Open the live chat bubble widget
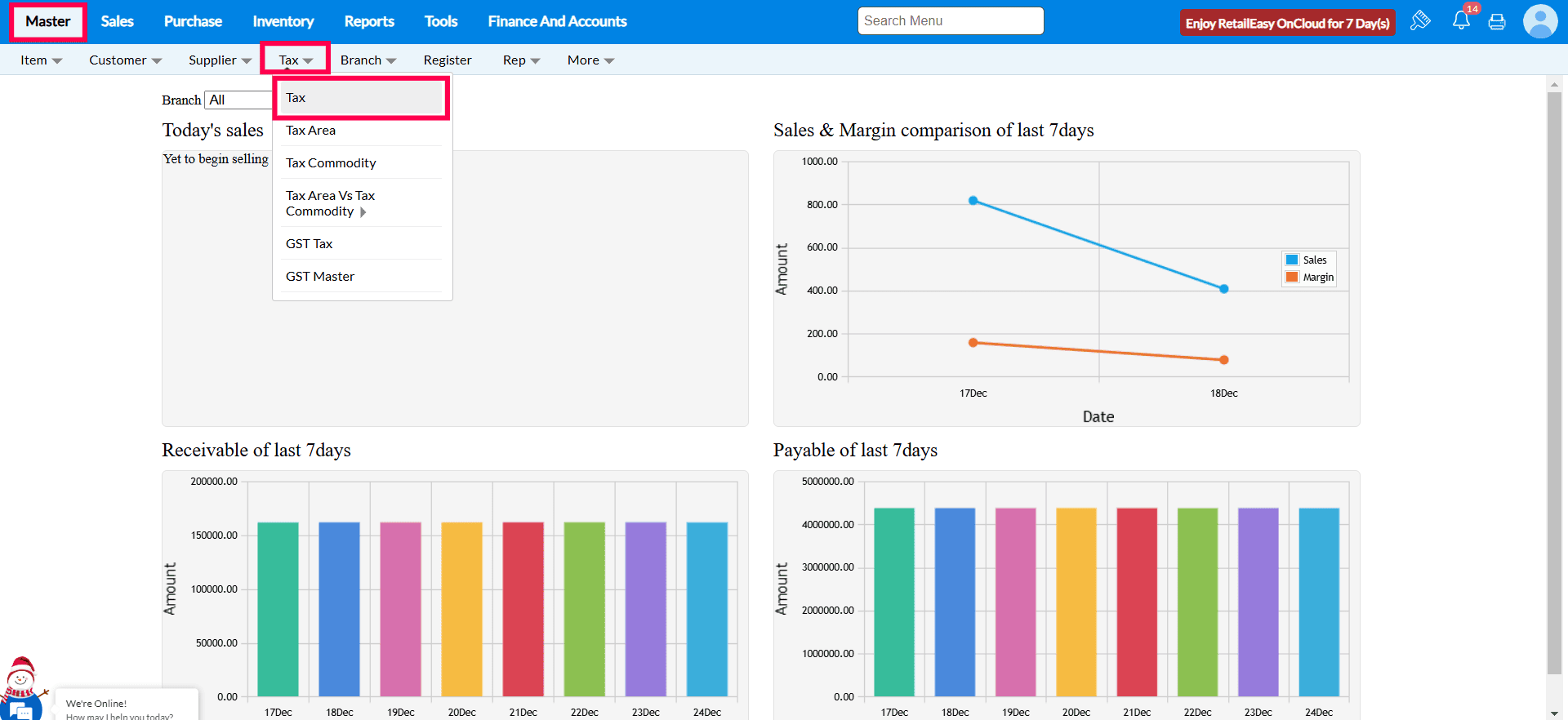Viewport: 1568px width, 720px height. (x=20, y=709)
